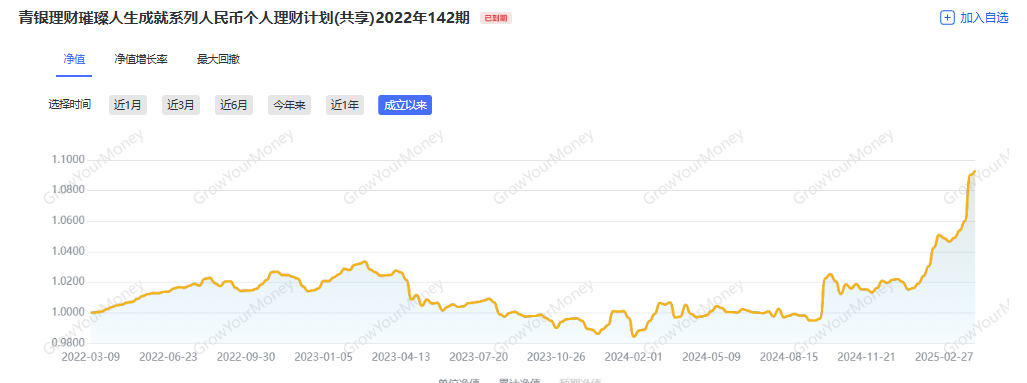
Task: Click the plus icon beside 加入自选
Action: click(x=947, y=18)
